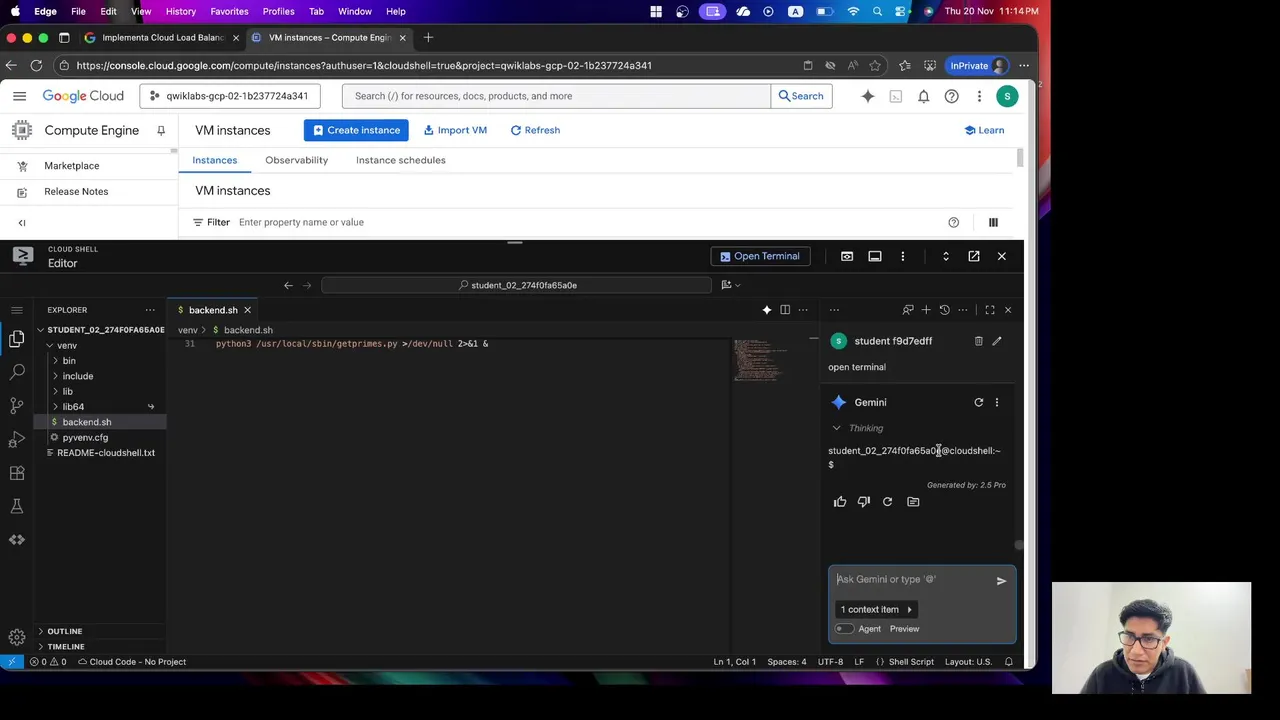Screen dimensions: 1280x720
Task: Collapse the venv folder
Action: click(67, 345)
